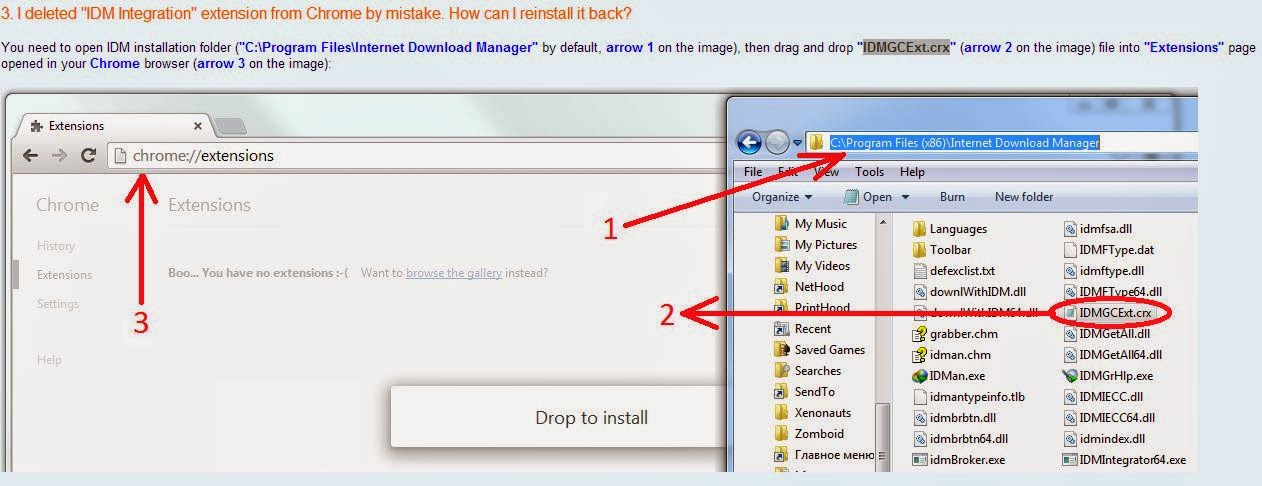Image resolution: width=1262 pixels, height=486 pixels.
Task: Click the Chrome forward arrow button
Action: point(60,155)
